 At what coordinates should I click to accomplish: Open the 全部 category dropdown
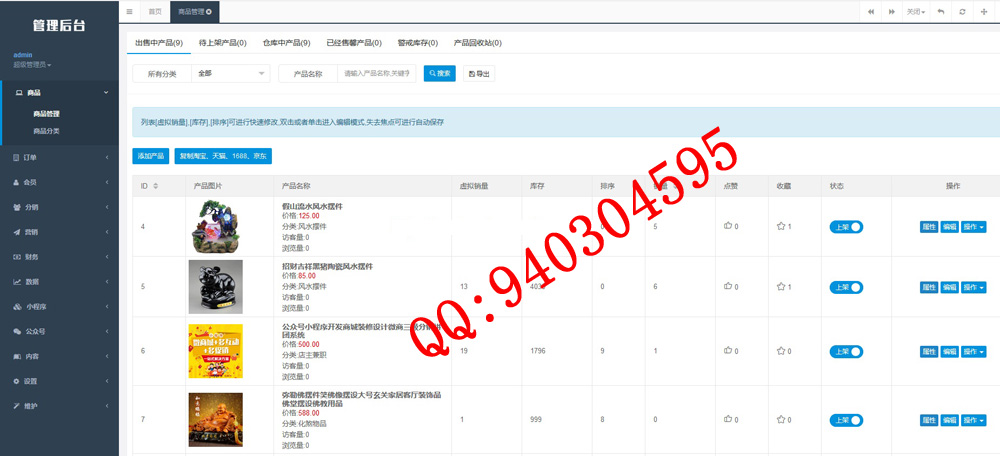[231, 73]
